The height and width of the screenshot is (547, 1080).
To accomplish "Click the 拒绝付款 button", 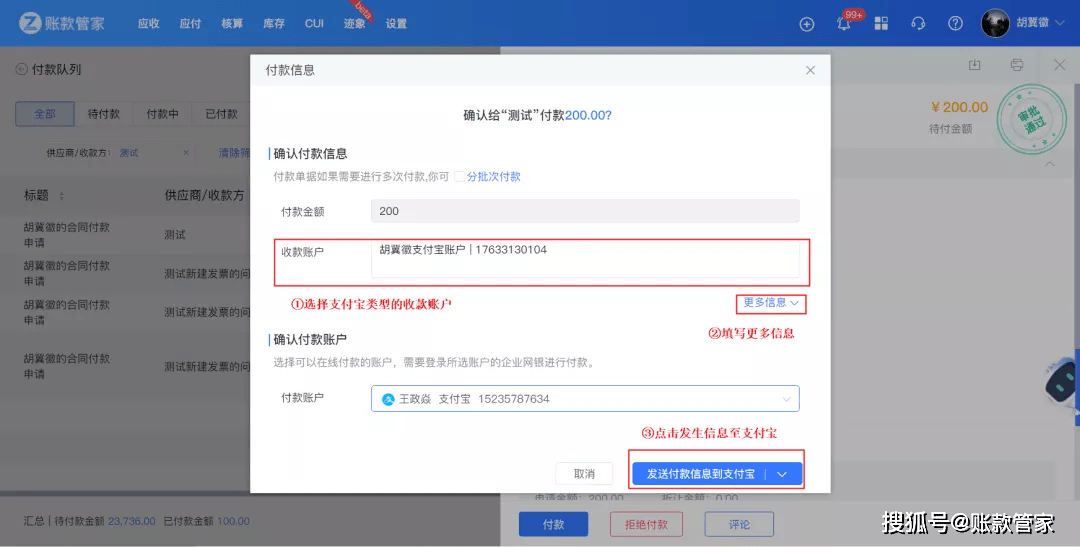I will coord(646,524).
